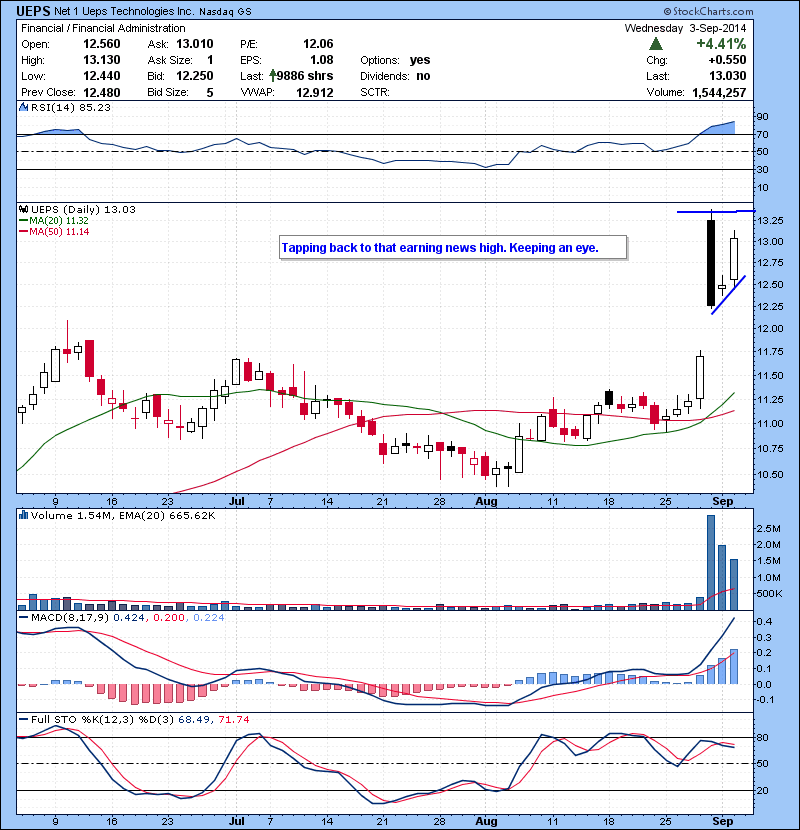Click the latest white candle near 13.00
The width and height of the screenshot is (800, 830).
[x=734, y=259]
